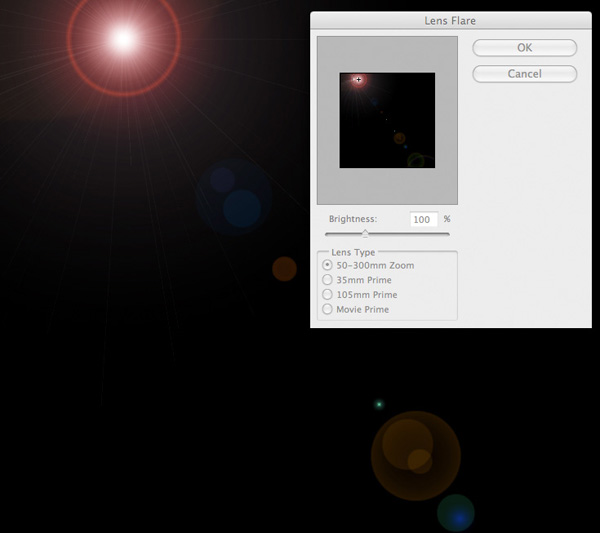This screenshot has width=600, height=533.
Task: Click the Brightness slider handle
Action: [365, 234]
